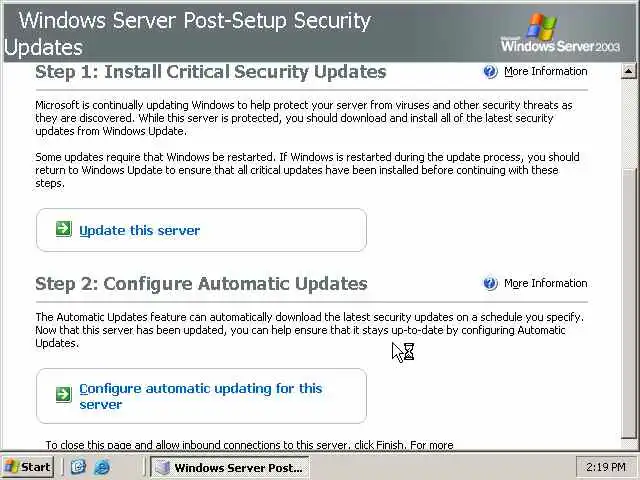Click the 'Step 2: Configure Automatic Updates' heading
This screenshot has height=480, width=640.
coord(201,284)
